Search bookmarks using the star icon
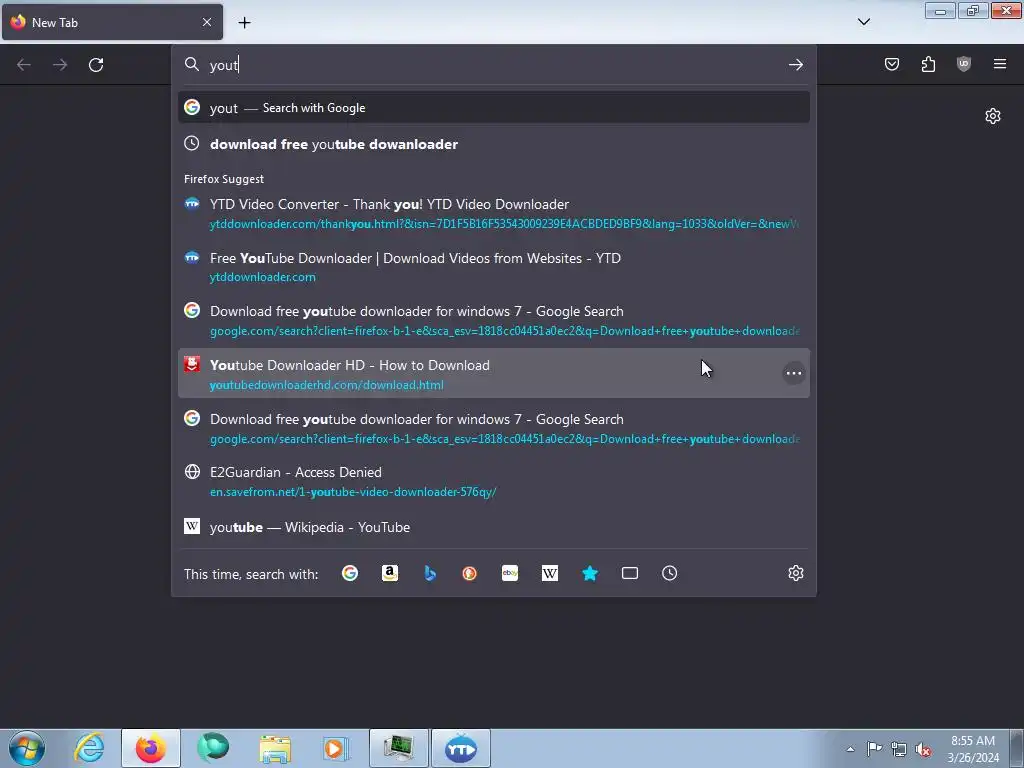 click(x=590, y=573)
